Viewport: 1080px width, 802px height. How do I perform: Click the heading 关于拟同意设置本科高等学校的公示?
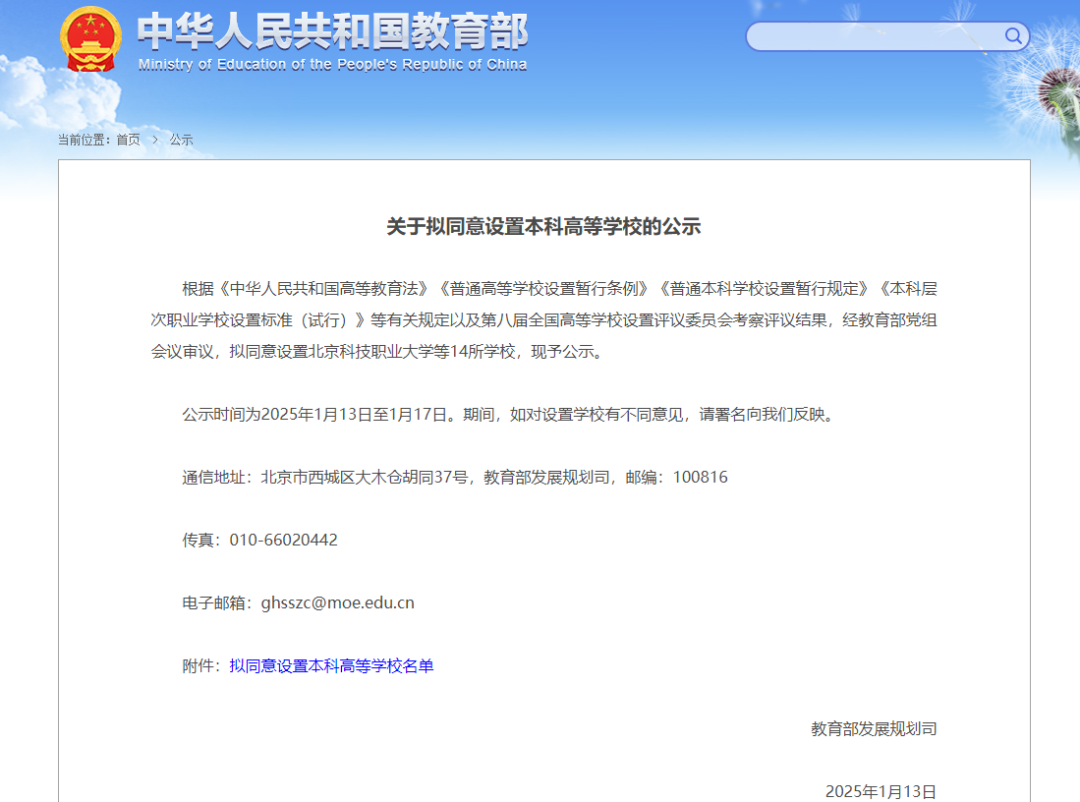pos(544,227)
